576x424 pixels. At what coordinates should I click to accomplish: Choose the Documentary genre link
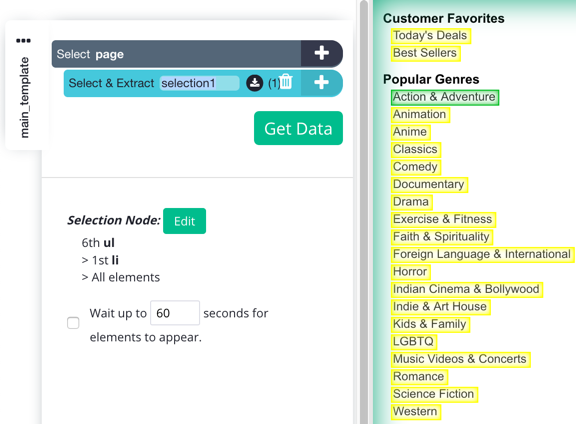click(x=429, y=184)
